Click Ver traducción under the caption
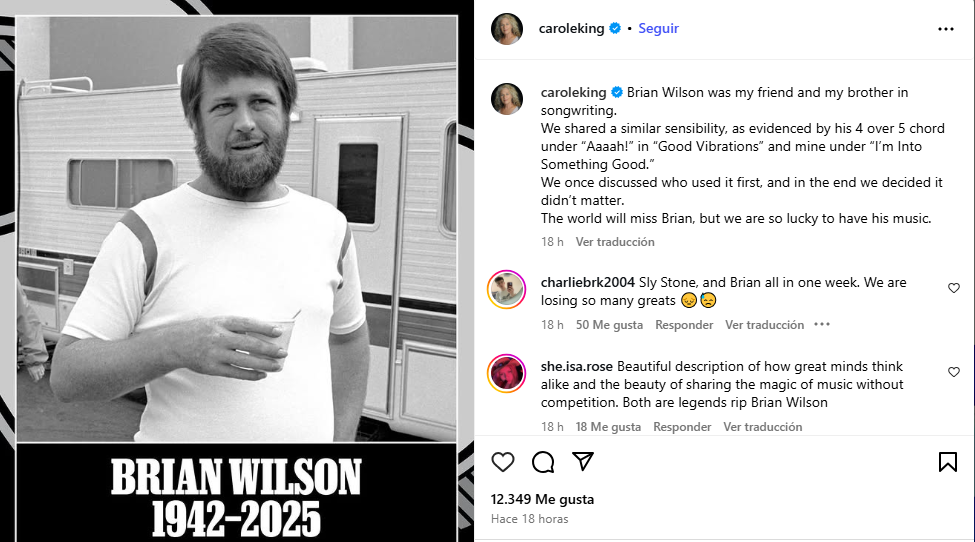This screenshot has width=975, height=542. [x=615, y=242]
